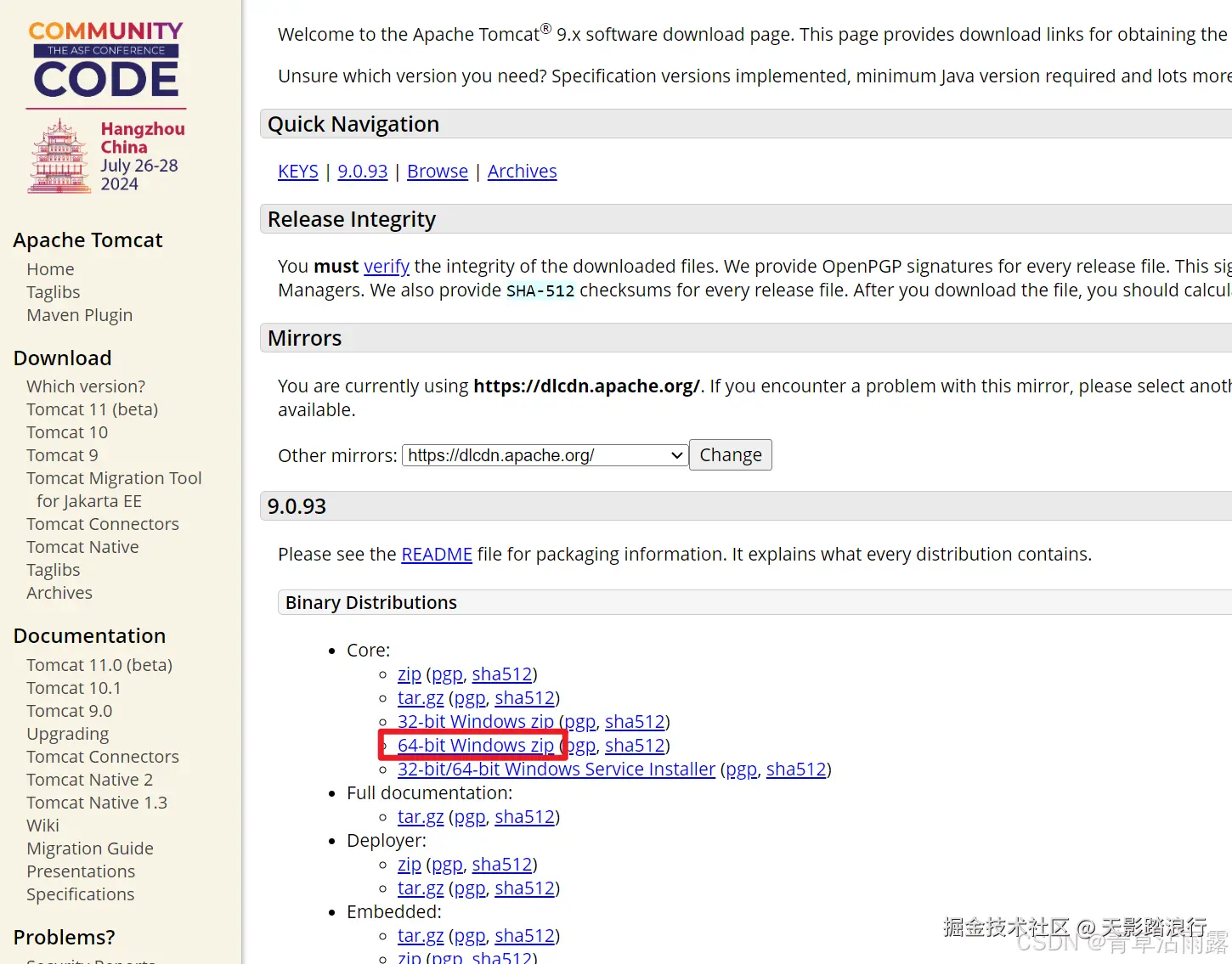The width and height of the screenshot is (1232, 964).
Task: Open the sha512 link for Windows Service Installer
Action: pos(796,770)
